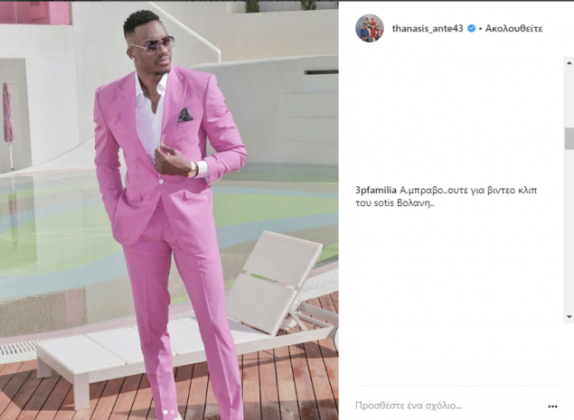The height and width of the screenshot is (420, 574).
Task: Click the comments scrollbar up arrow
Action: [x=569, y=63]
